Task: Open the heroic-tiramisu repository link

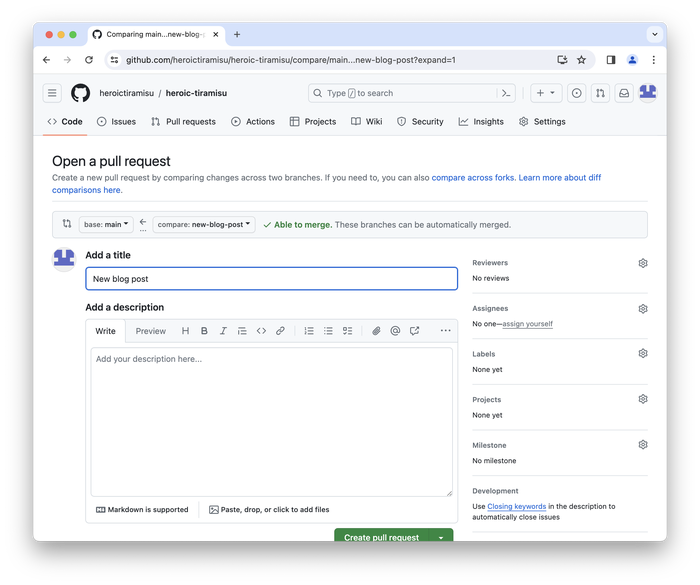Action: click(196, 93)
